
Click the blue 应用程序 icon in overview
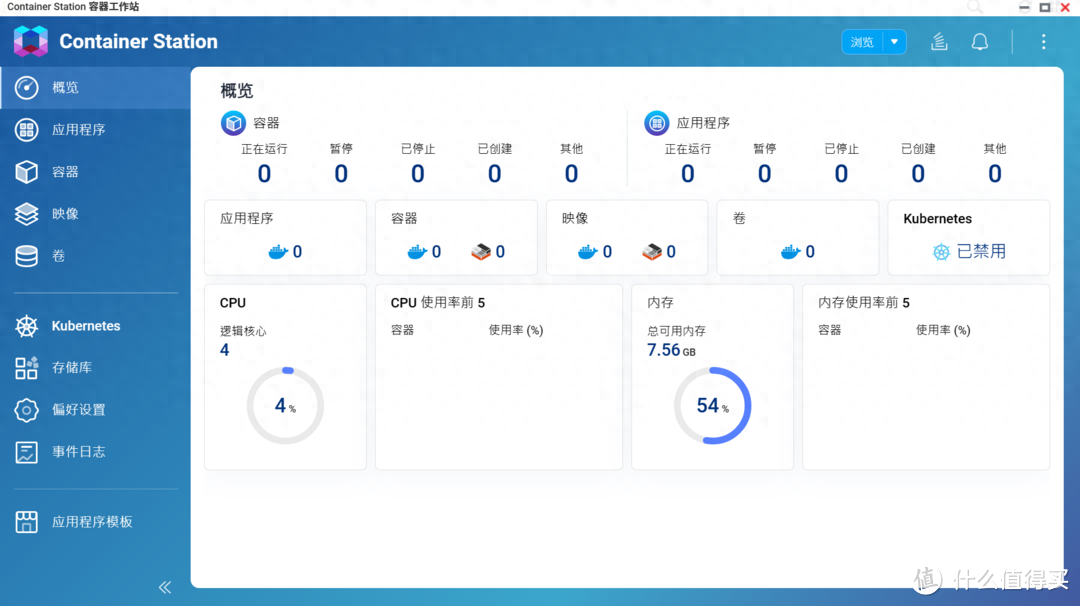coord(656,123)
